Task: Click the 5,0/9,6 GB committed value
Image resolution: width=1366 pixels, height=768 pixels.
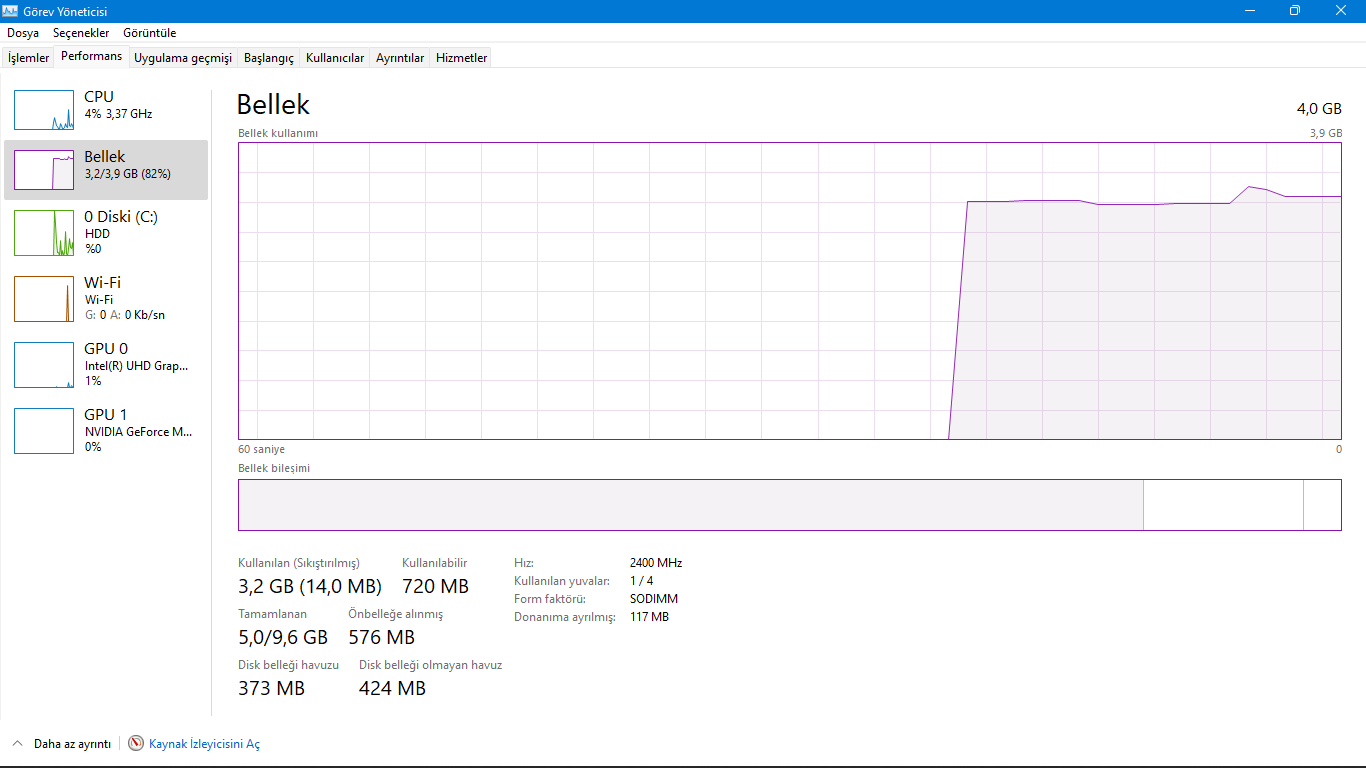Action: point(283,637)
